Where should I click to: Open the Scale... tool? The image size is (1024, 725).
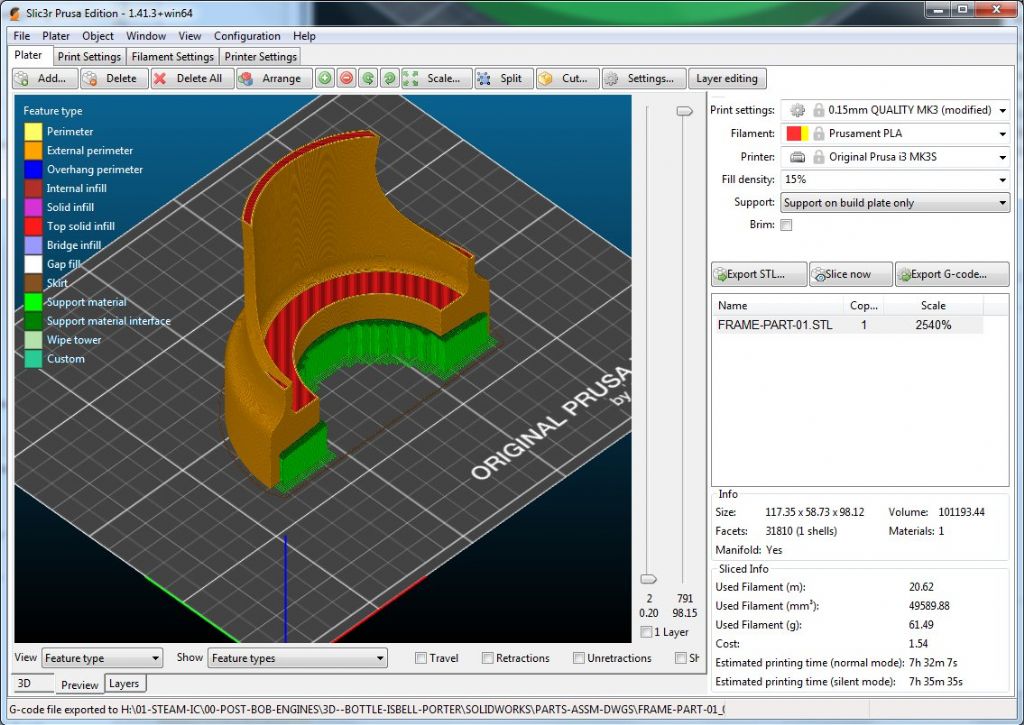(436, 78)
